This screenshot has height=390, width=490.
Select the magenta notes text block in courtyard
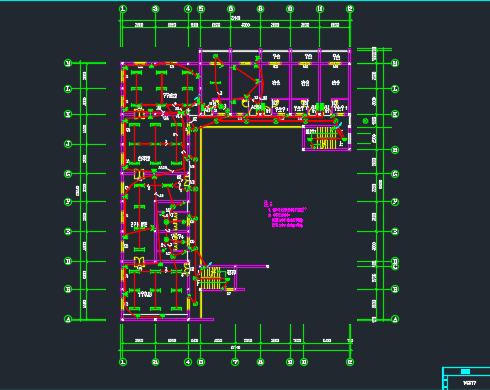tap(285, 214)
